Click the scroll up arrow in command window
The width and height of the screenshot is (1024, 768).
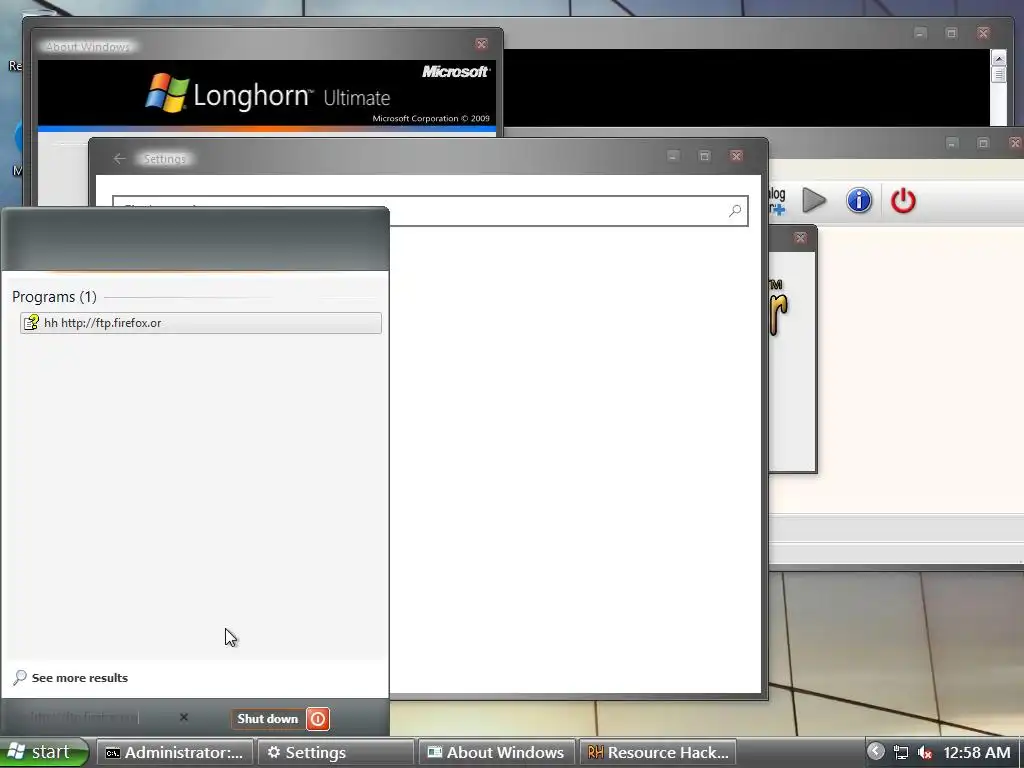tap(999, 58)
